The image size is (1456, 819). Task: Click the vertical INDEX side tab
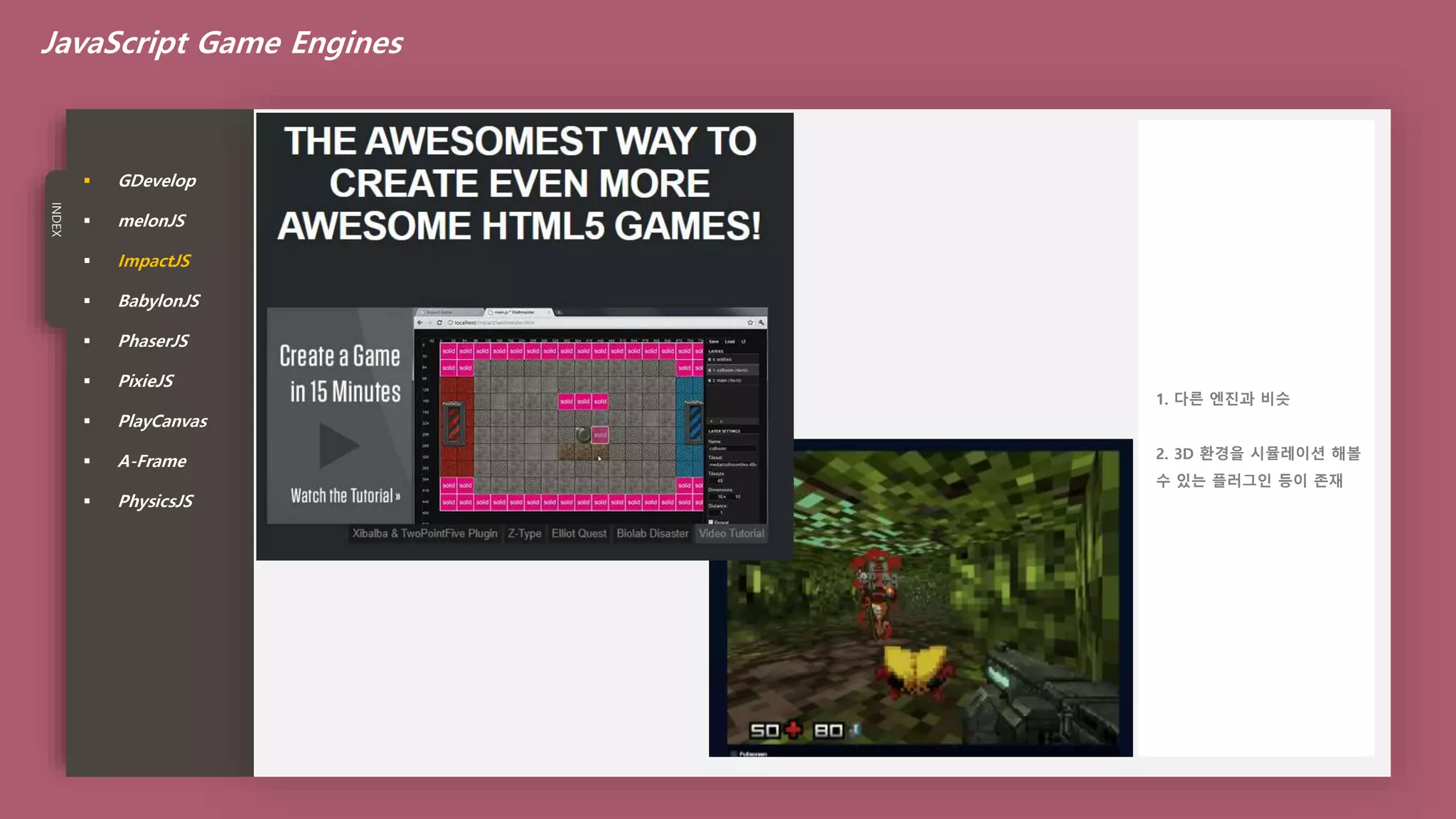(56, 220)
